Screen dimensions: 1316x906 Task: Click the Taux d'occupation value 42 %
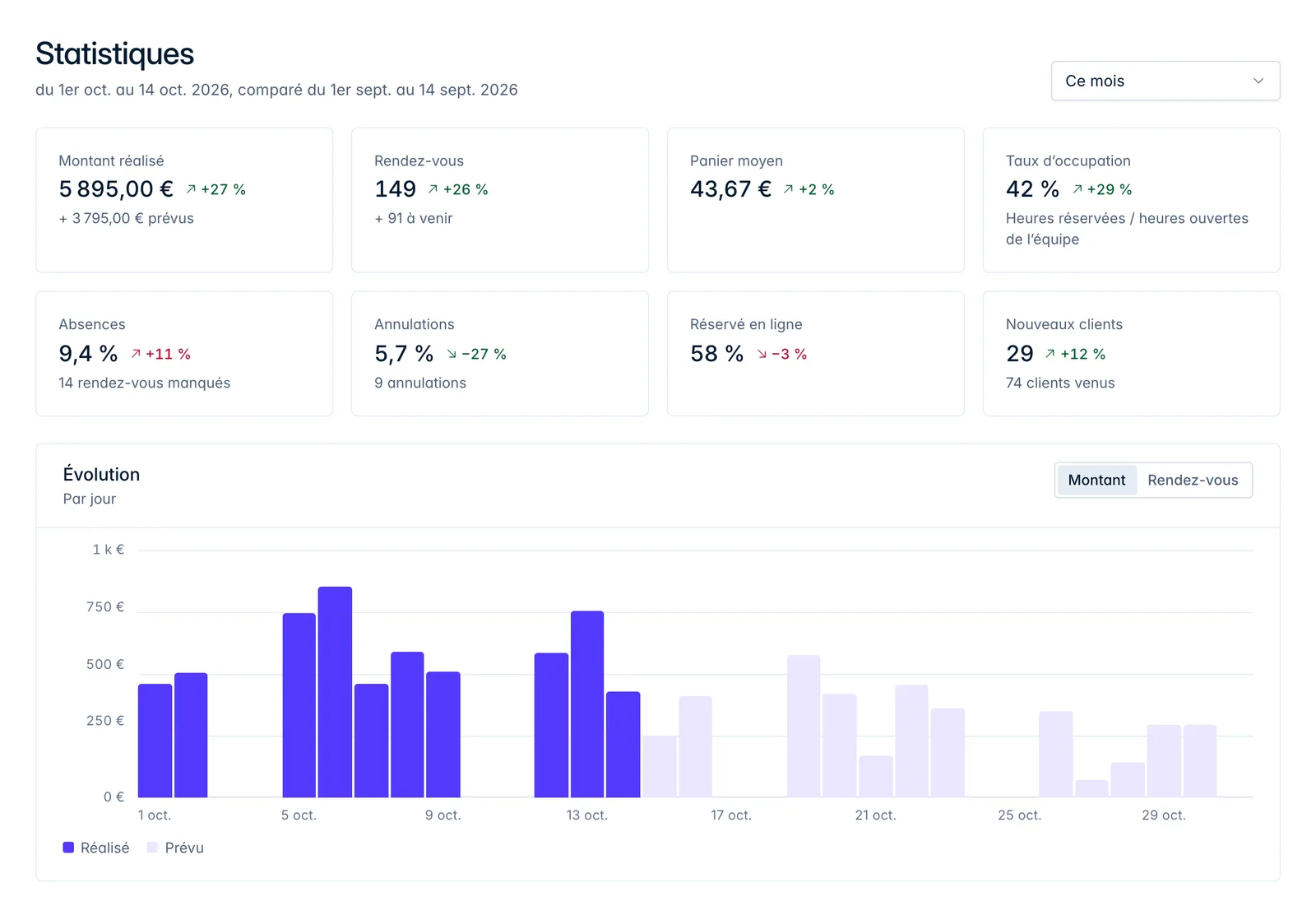click(1032, 189)
